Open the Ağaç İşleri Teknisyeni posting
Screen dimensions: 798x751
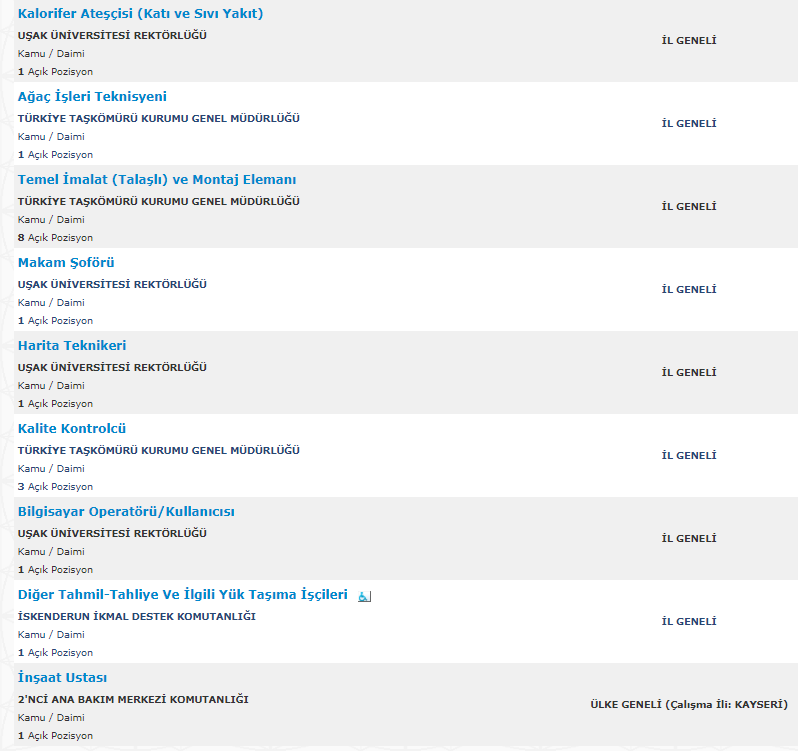click(x=92, y=97)
